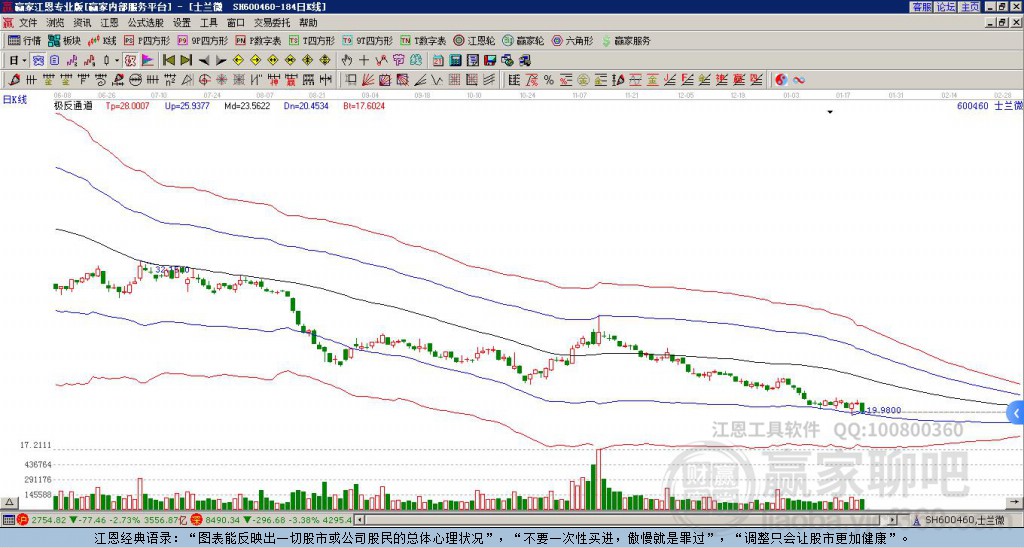Move chart left with black left arrow
The image size is (1024, 548).
pos(204,61)
